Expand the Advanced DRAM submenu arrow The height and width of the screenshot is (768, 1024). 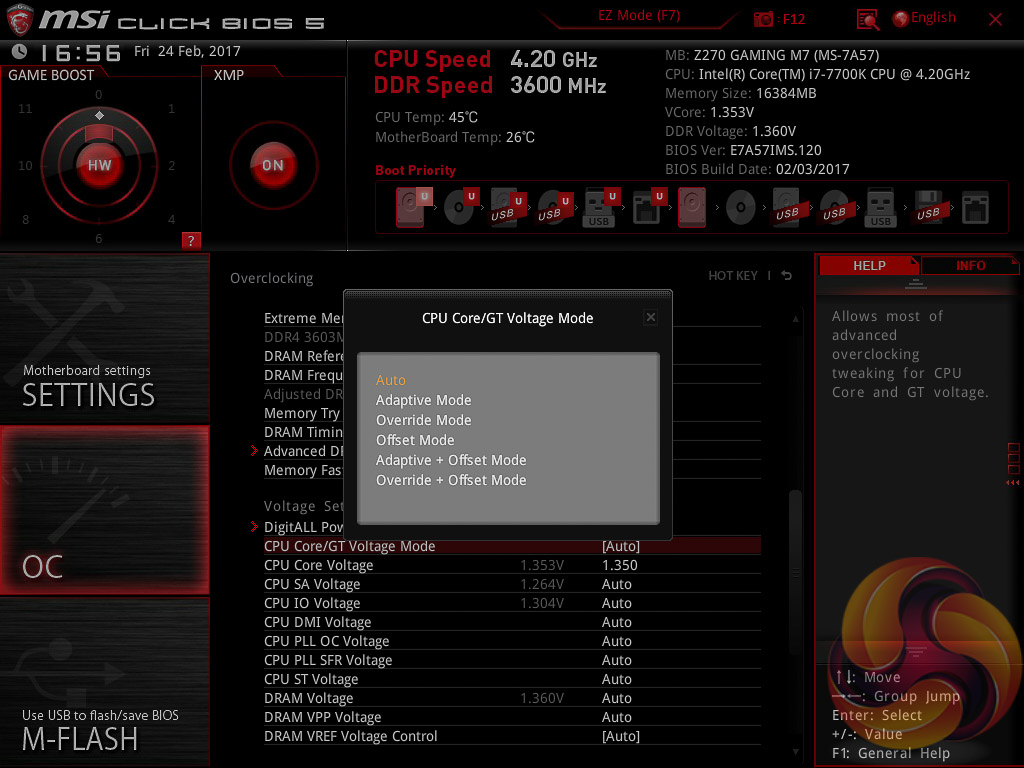[255, 451]
